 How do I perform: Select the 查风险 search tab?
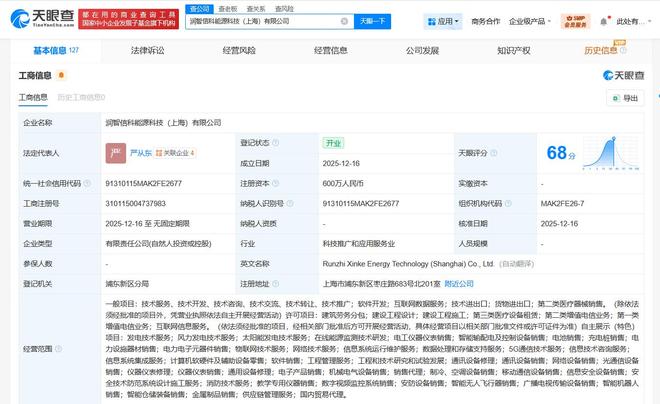pos(284,9)
